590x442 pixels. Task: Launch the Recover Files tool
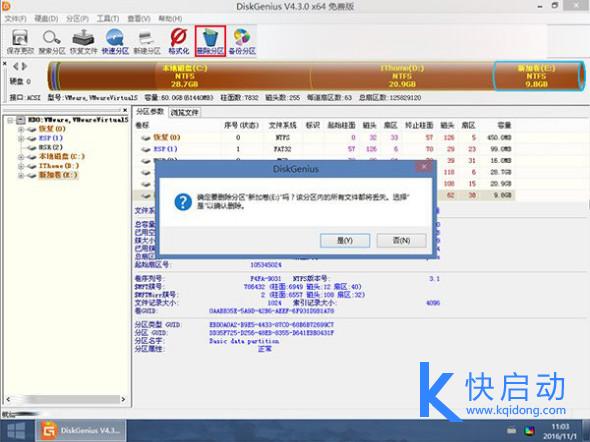tap(83, 41)
